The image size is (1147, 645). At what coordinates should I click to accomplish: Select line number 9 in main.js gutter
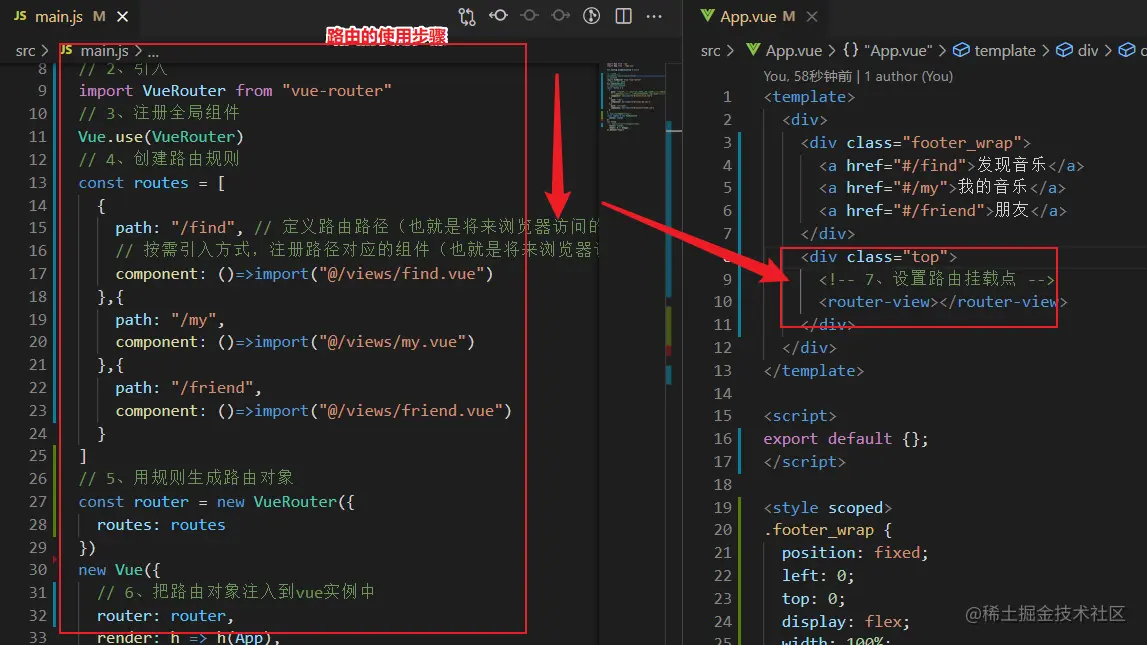(42, 91)
